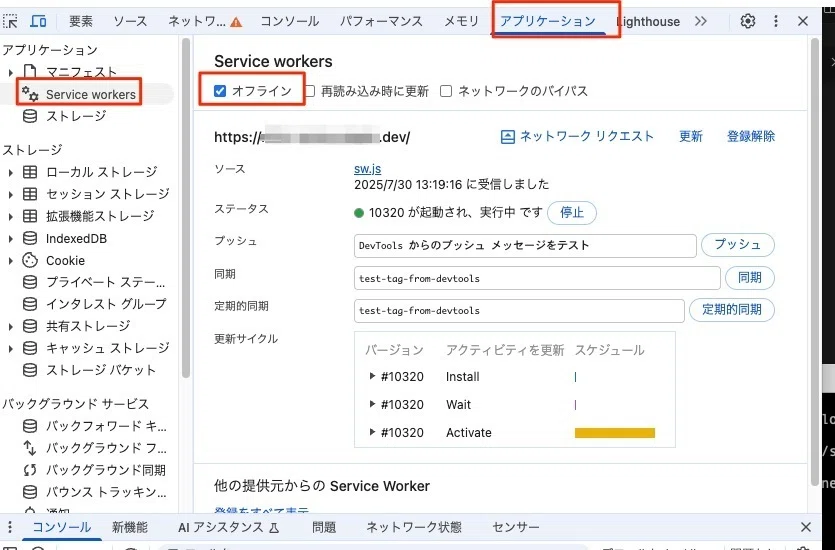The height and width of the screenshot is (550, 835).
Task: Click the 同期 button
Action: (750, 277)
